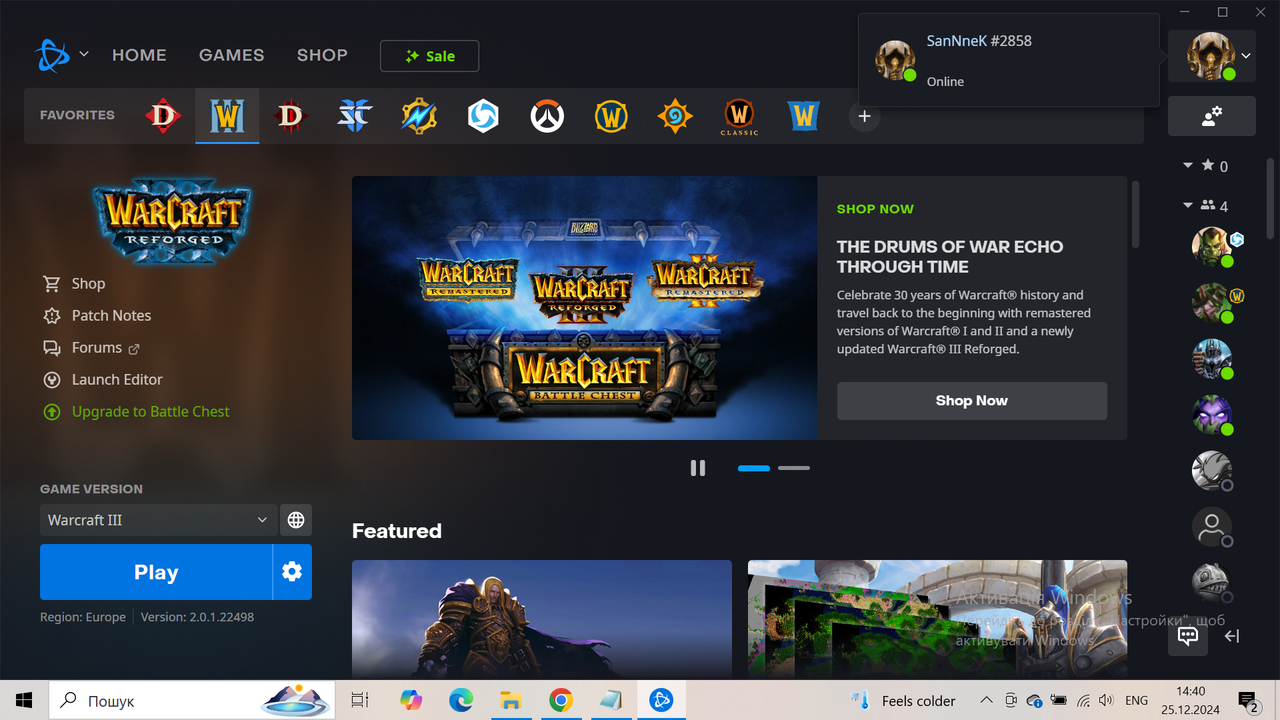Click Upgrade to Battle Chest
The height and width of the screenshot is (720, 1280).
(136, 412)
